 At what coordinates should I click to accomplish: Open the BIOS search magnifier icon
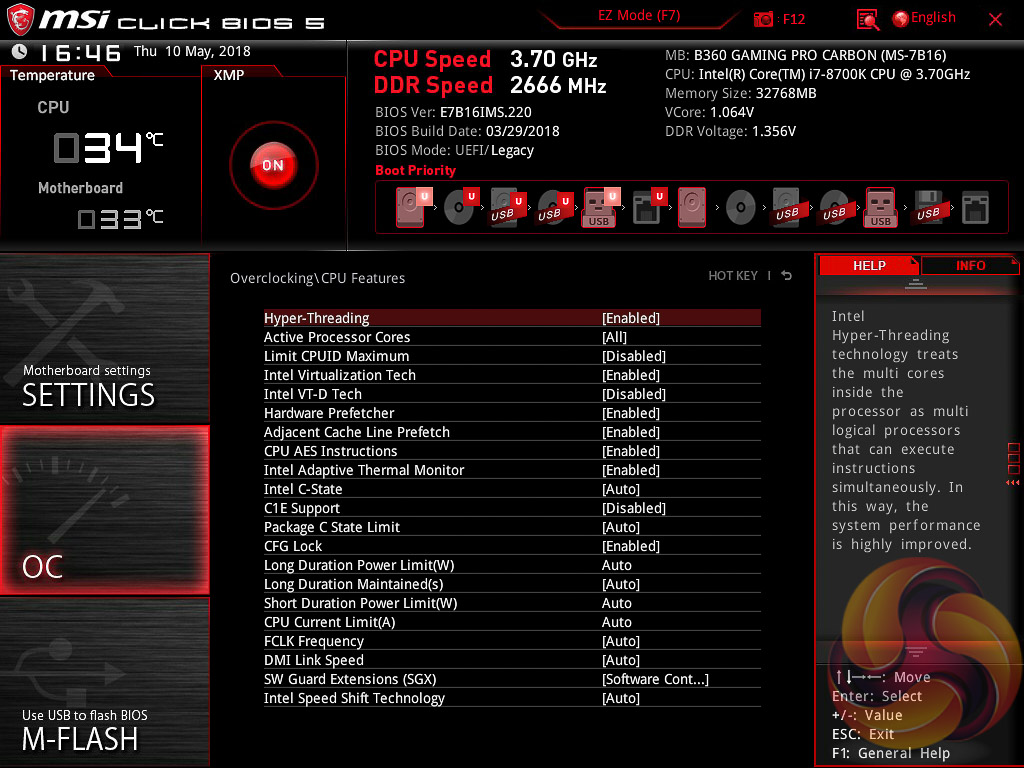[x=867, y=20]
